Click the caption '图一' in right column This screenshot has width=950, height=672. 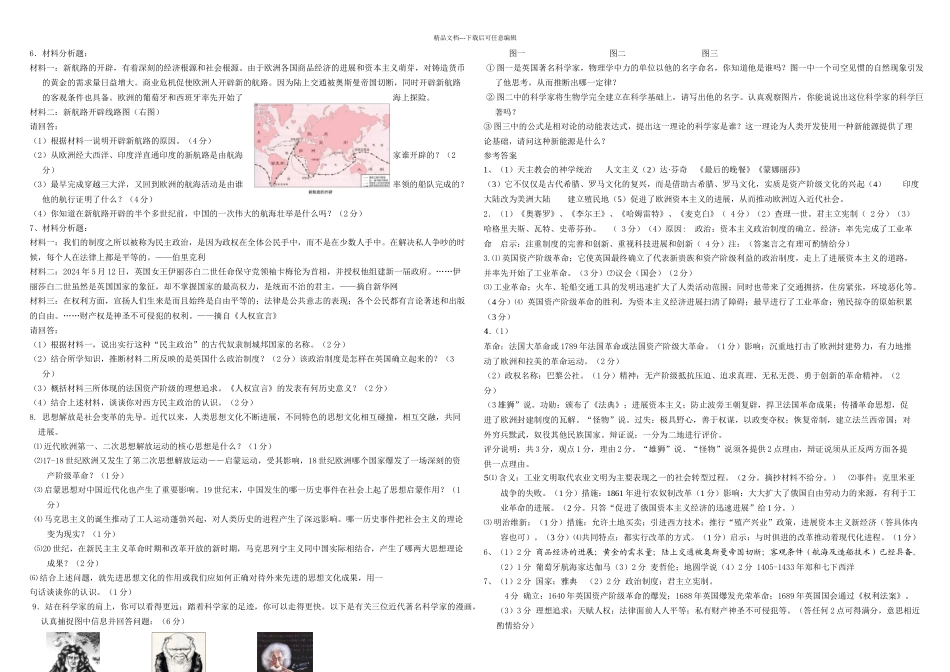click(x=517, y=53)
